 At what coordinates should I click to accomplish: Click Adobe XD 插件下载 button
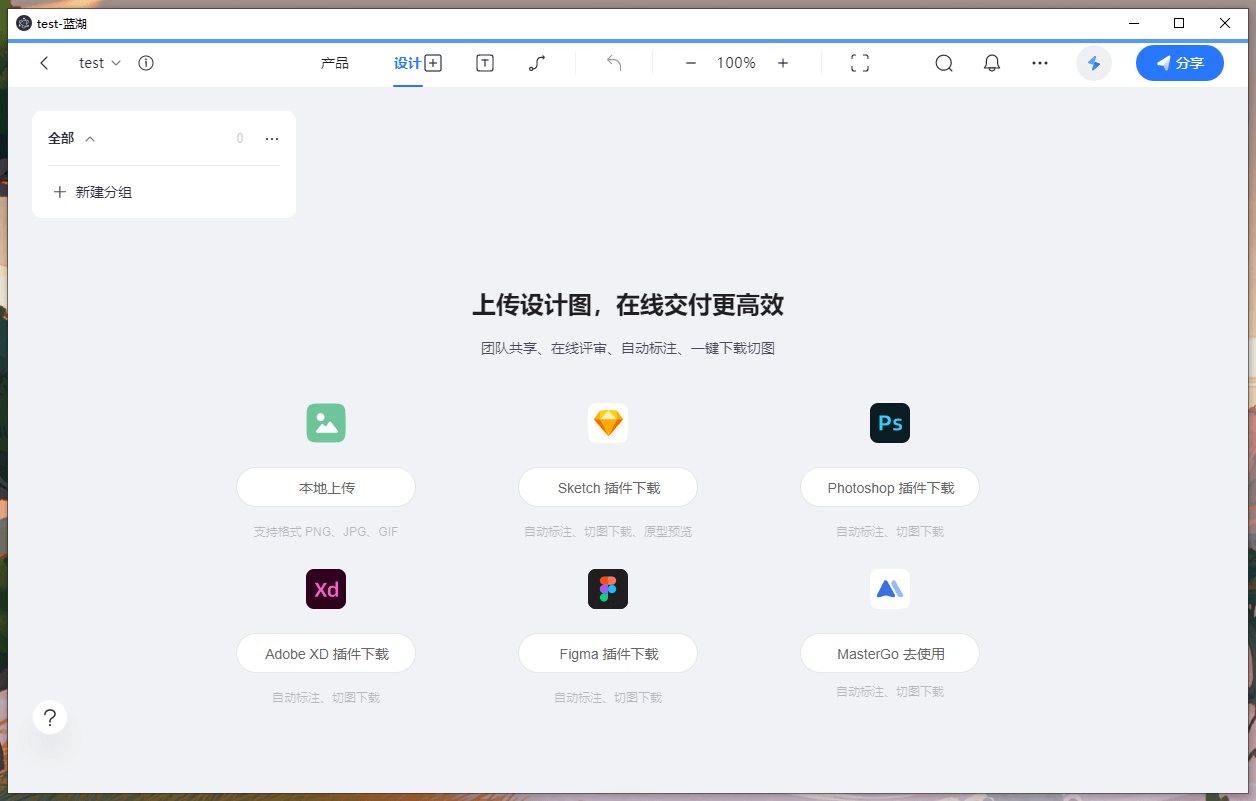(326, 654)
